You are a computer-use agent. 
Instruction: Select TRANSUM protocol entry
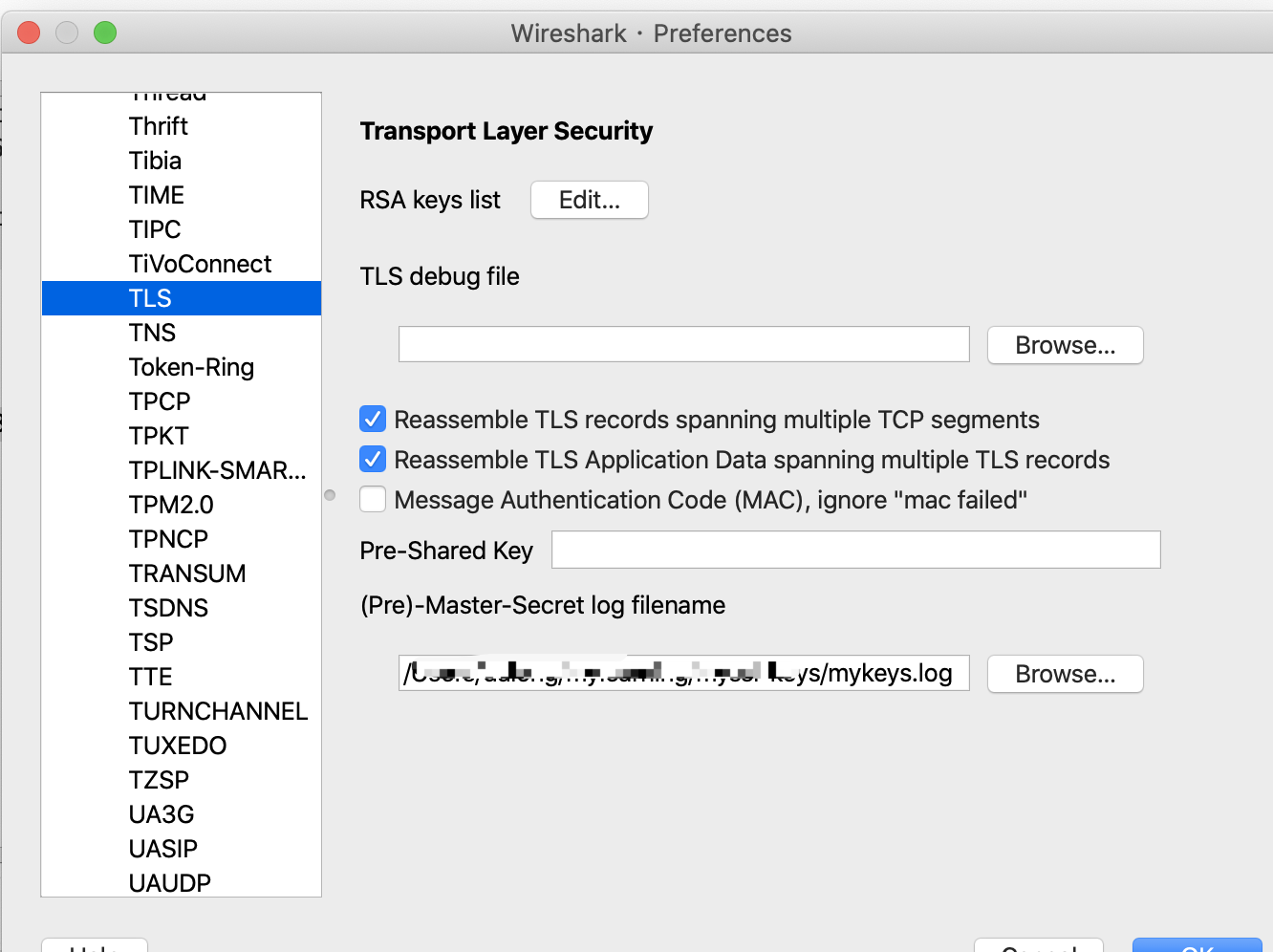tap(182, 573)
